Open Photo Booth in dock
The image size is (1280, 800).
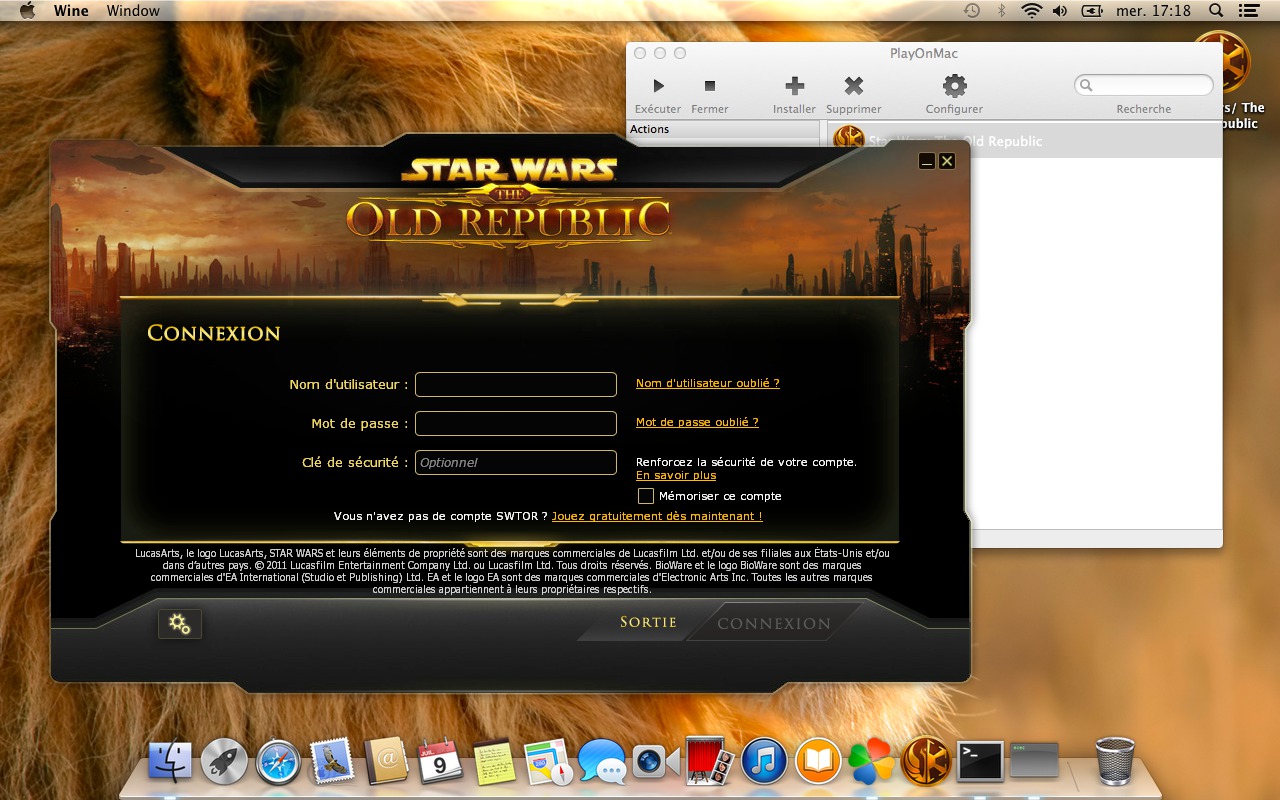pos(710,762)
